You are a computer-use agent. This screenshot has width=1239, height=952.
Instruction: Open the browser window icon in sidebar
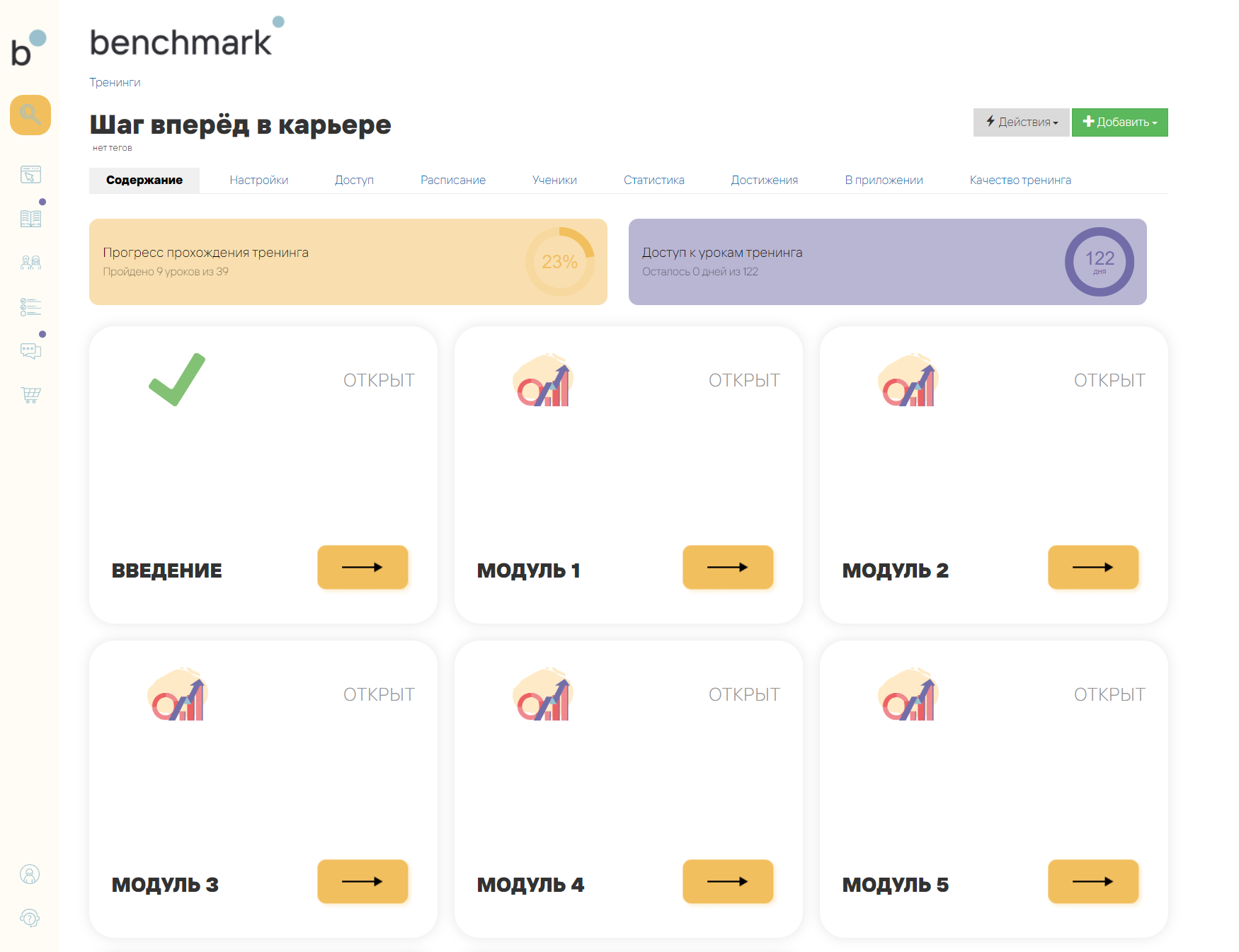[30, 174]
